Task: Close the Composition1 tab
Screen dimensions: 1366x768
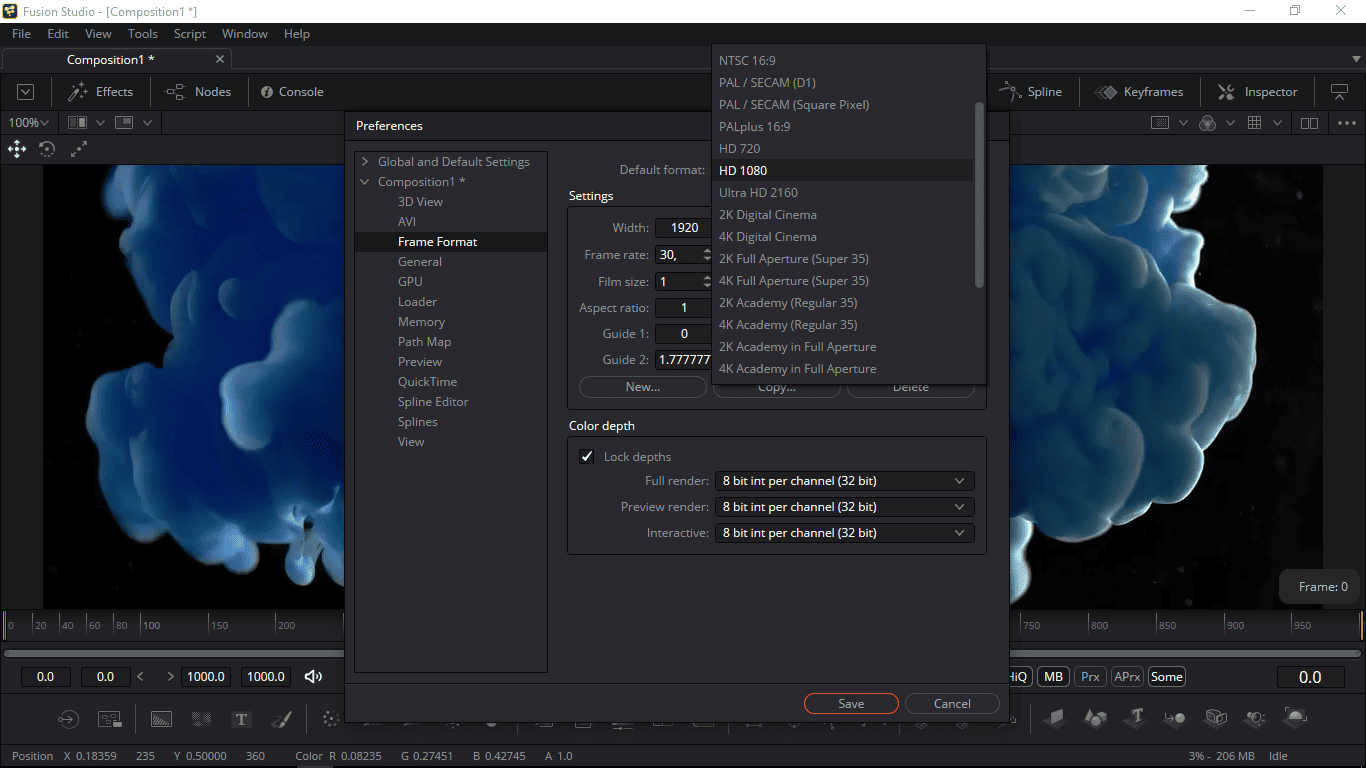Action: coord(220,60)
